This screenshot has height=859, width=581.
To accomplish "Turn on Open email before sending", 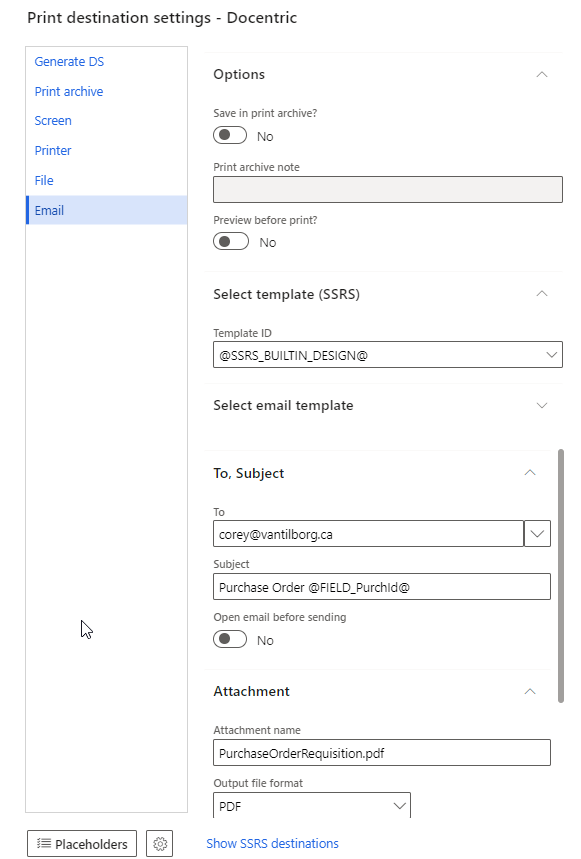I will point(230,639).
